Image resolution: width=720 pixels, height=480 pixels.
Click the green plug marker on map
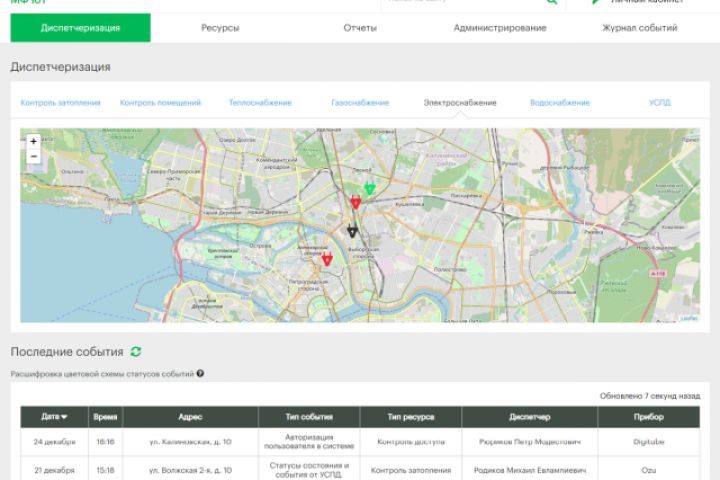[370, 188]
